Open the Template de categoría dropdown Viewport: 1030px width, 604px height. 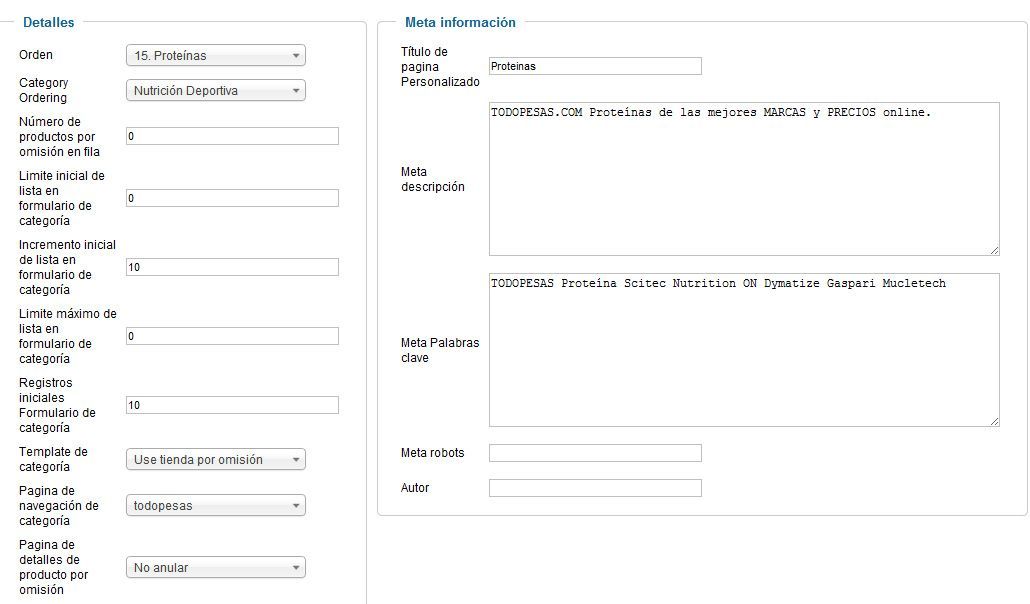click(x=215, y=459)
